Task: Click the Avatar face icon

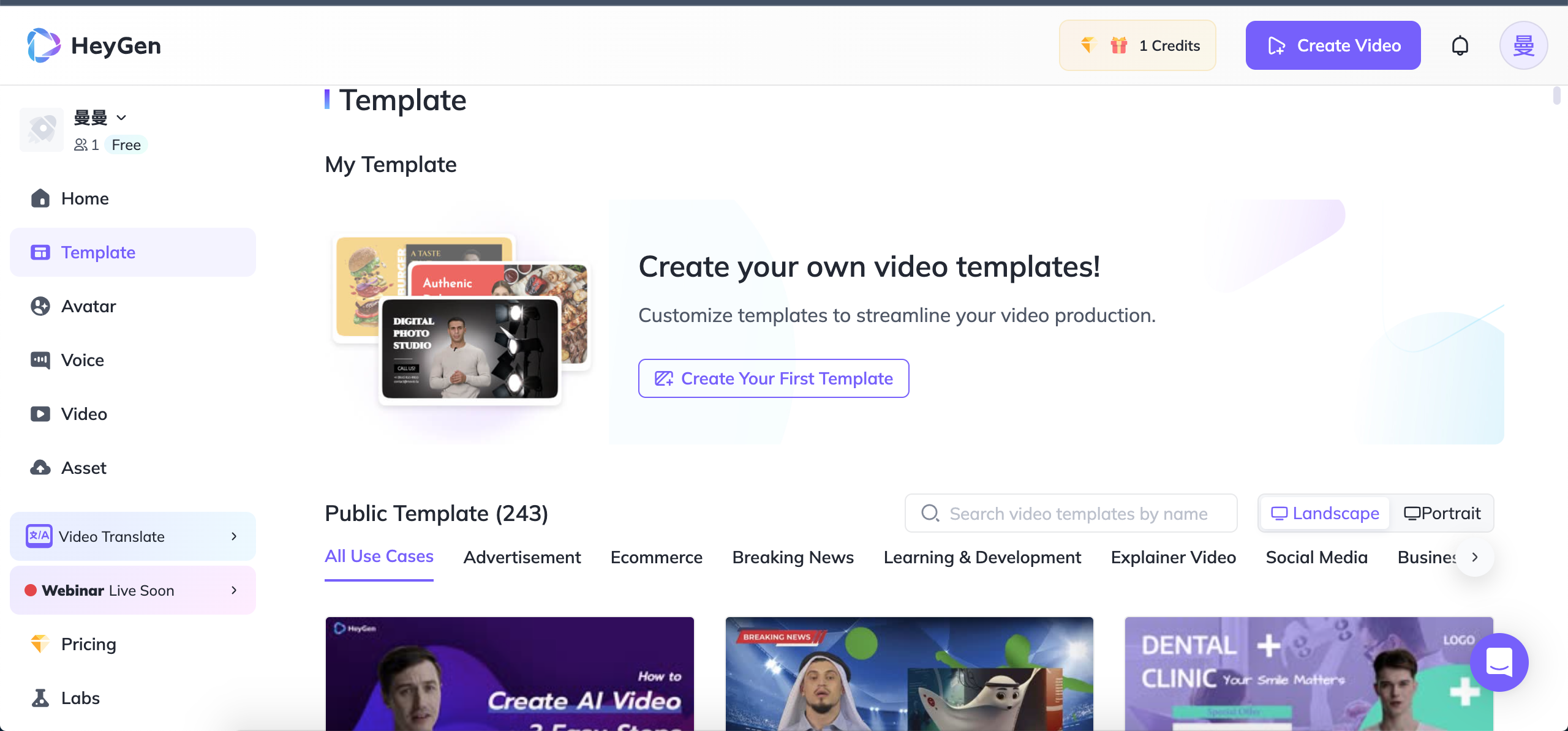Action: coord(40,306)
